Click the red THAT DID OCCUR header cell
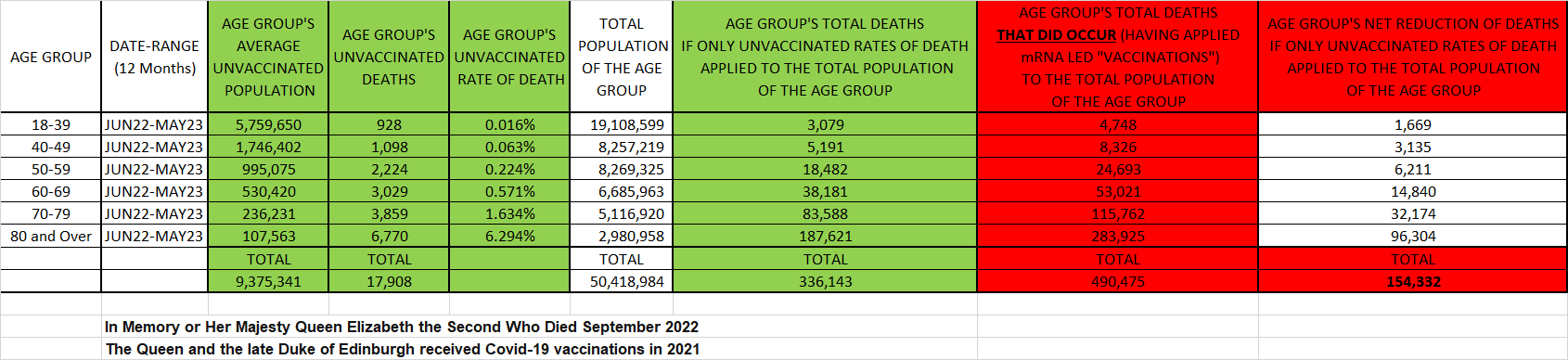This screenshot has height=360, width=1568. pos(1118,57)
